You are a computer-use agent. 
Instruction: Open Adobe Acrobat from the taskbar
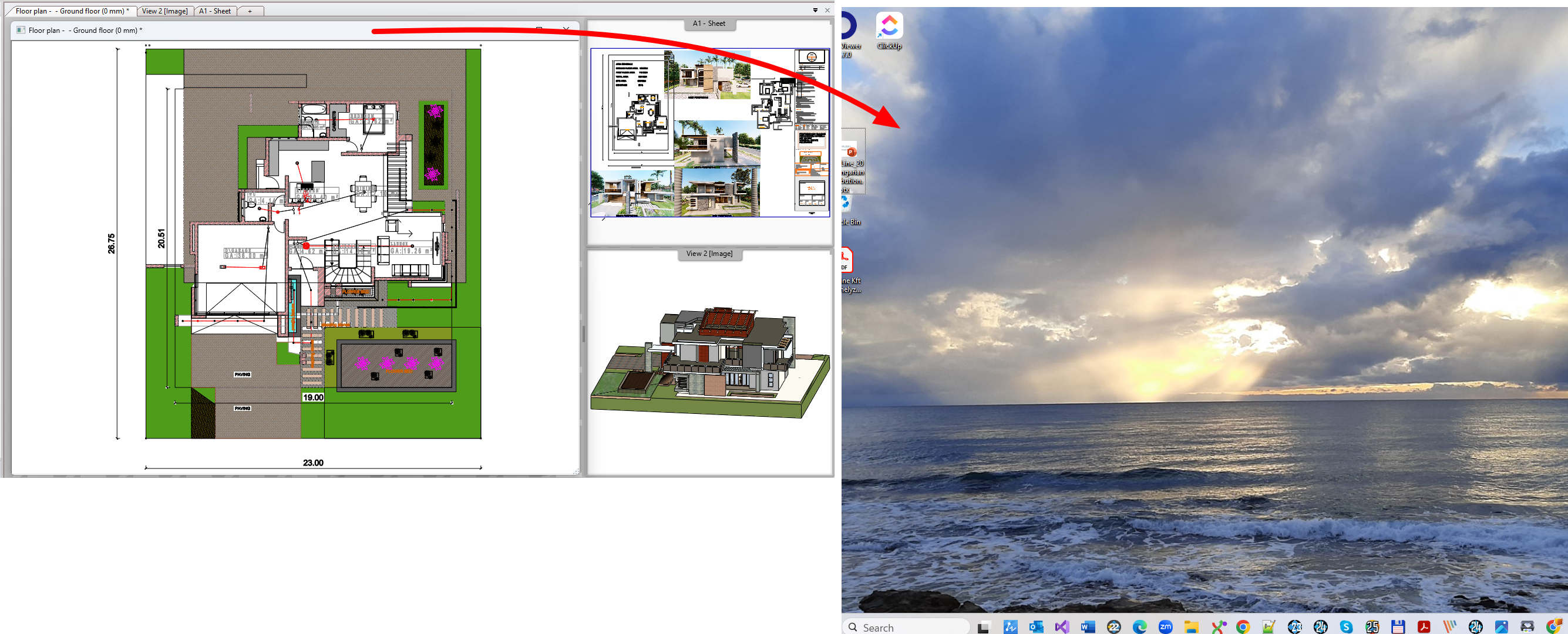(x=1424, y=627)
